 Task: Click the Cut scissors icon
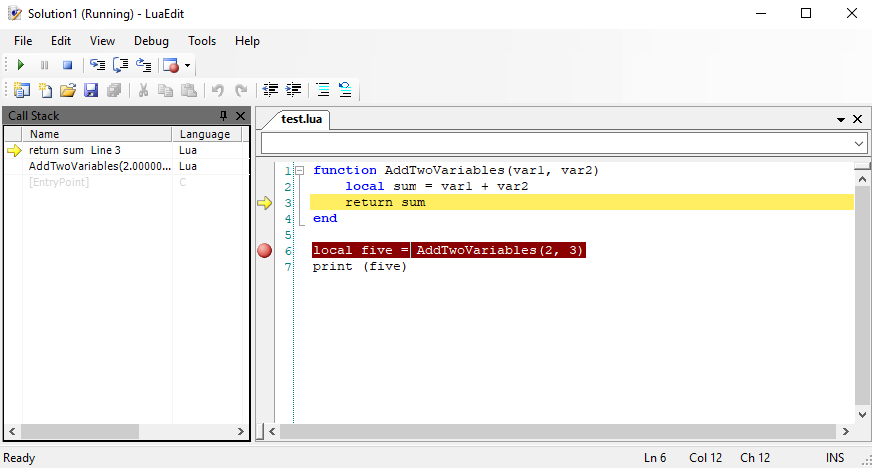click(x=143, y=90)
